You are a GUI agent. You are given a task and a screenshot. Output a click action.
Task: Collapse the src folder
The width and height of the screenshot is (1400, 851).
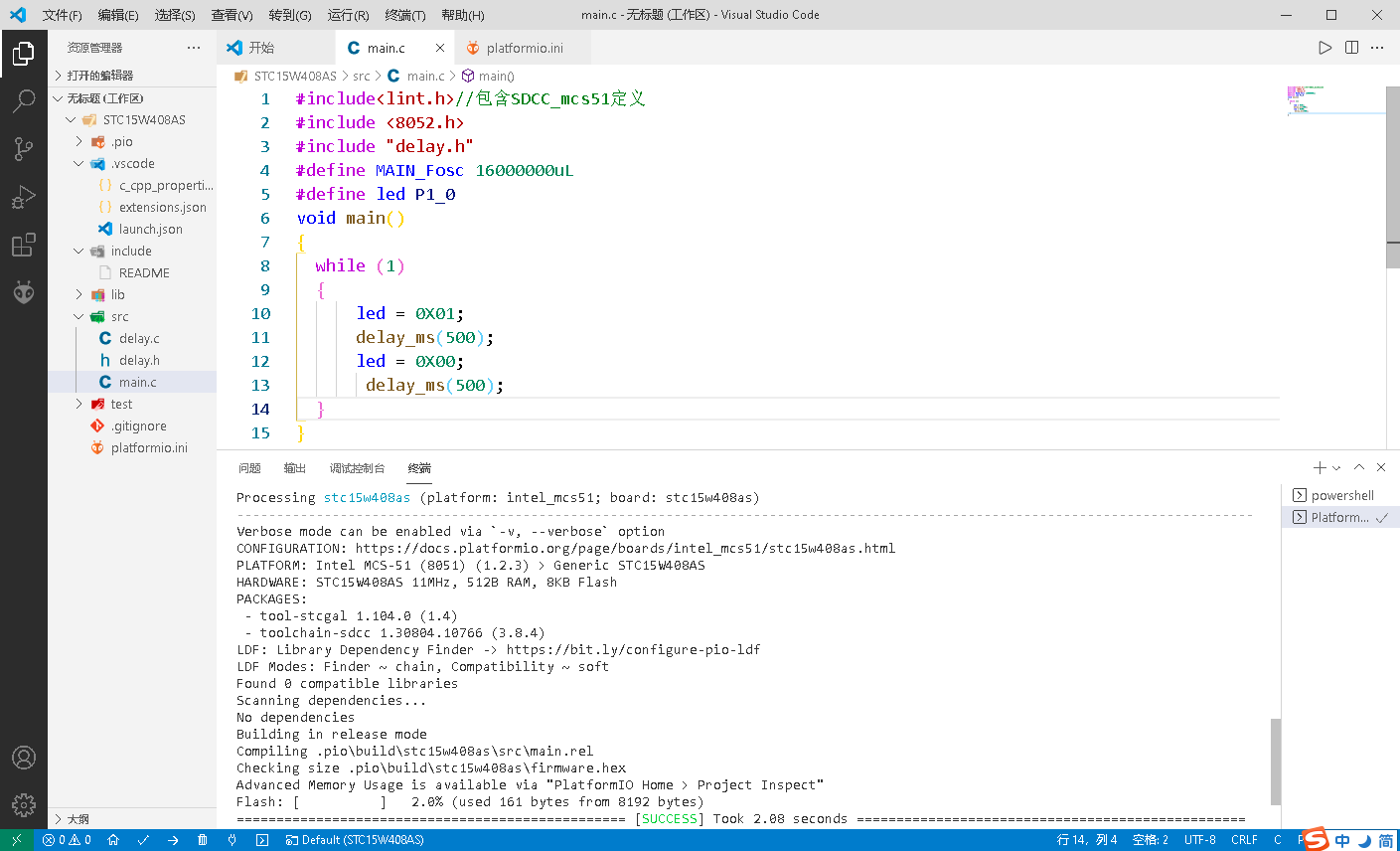[132, 317]
